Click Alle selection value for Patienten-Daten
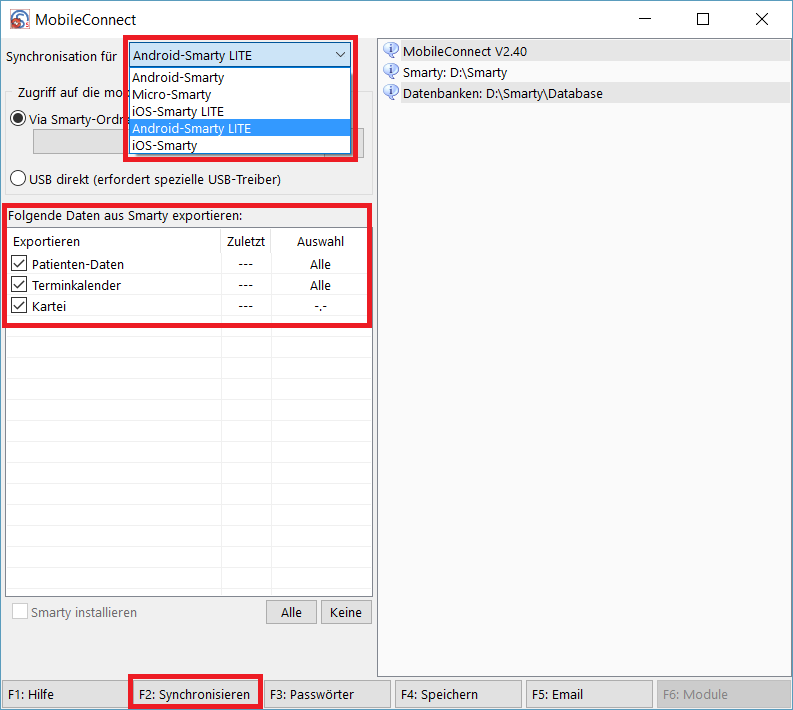The width and height of the screenshot is (793, 710). point(320,264)
